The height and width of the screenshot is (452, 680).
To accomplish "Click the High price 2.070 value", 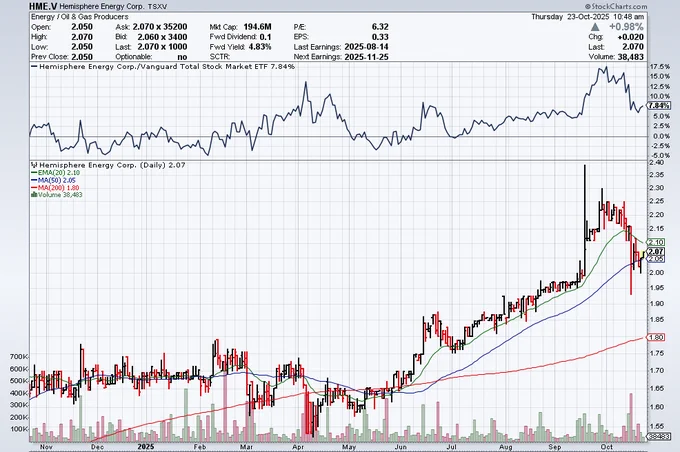I will (x=82, y=37).
